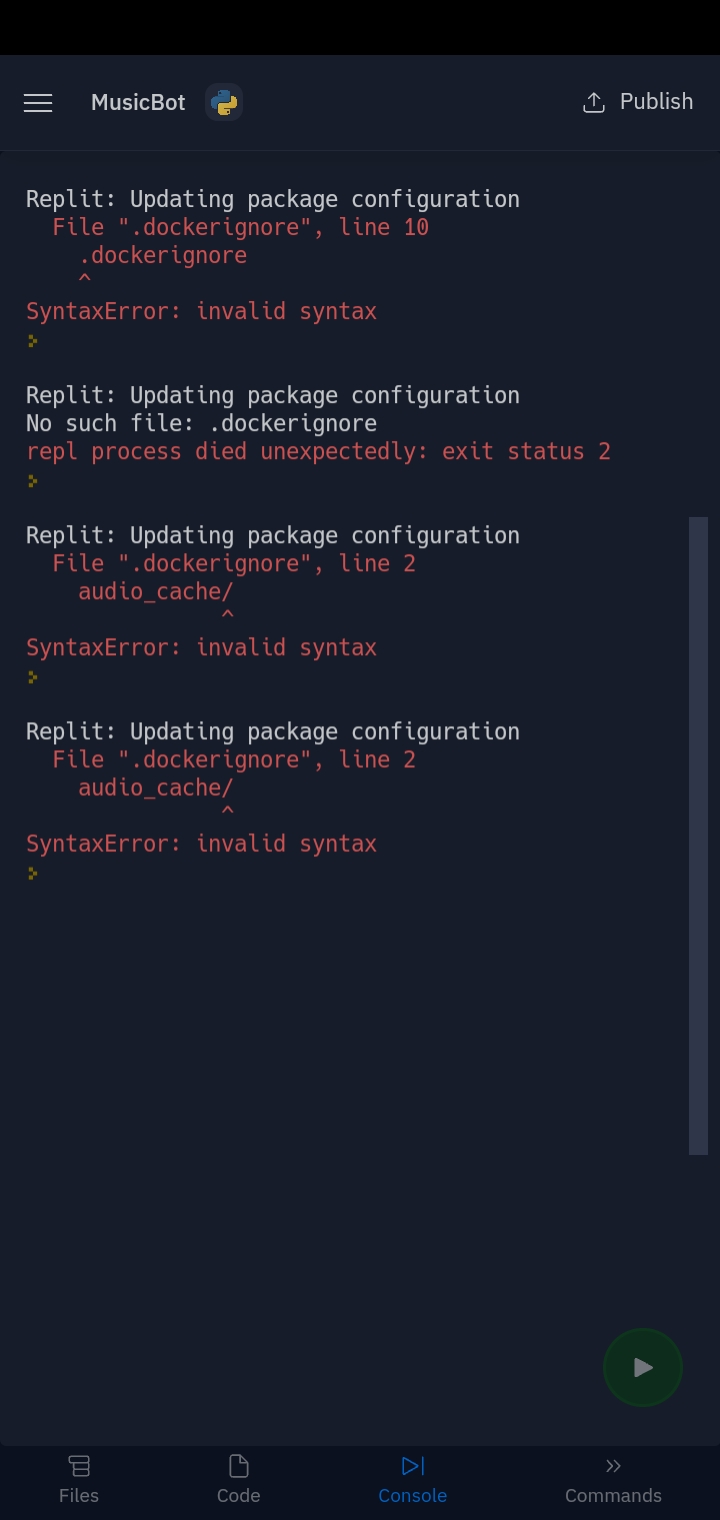Start the bot with the Run control
The image size is (720, 1520).
pyautogui.click(x=642, y=1367)
